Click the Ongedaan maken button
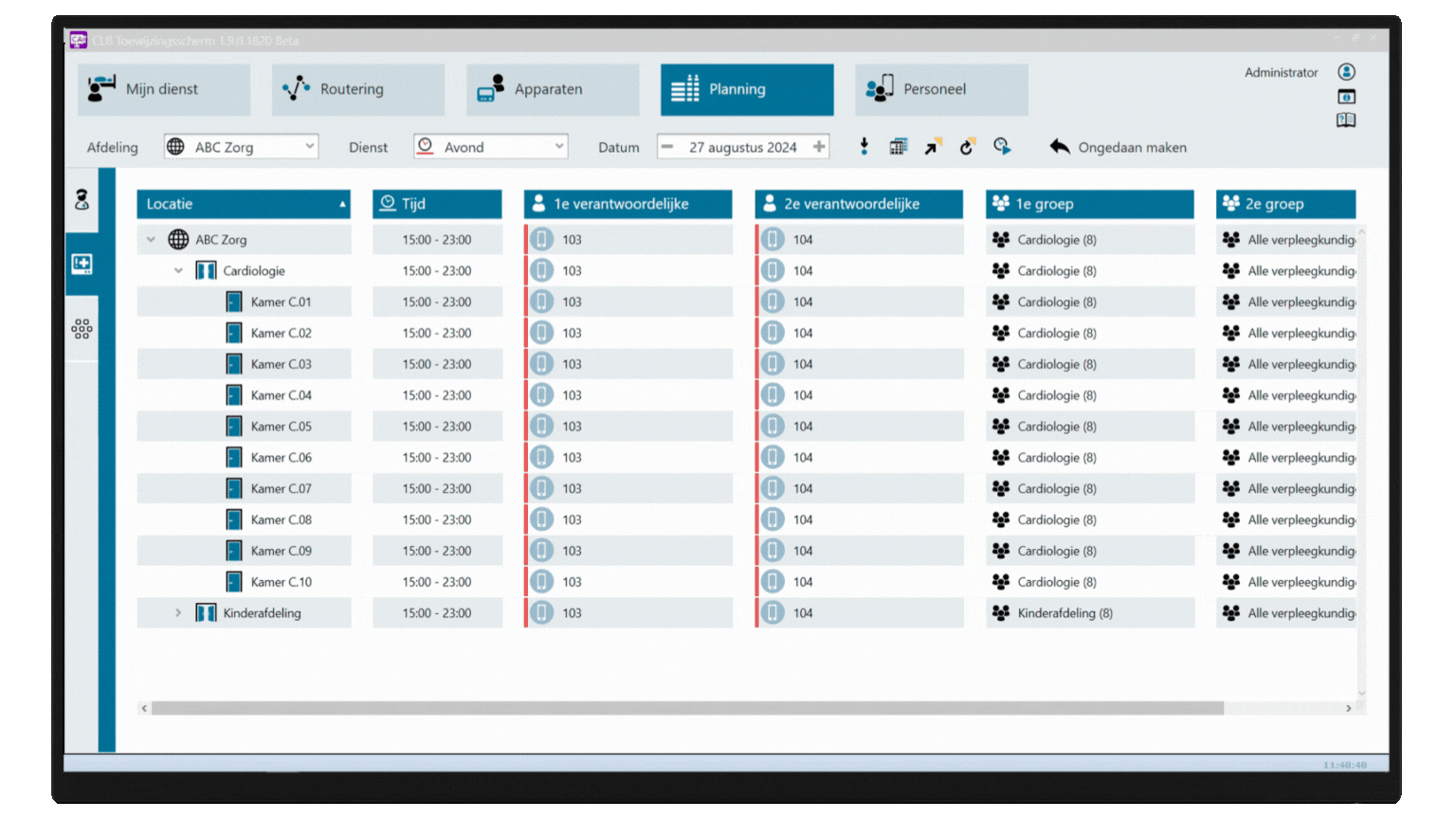Screen dimensions: 1456x819 [x=1119, y=147]
